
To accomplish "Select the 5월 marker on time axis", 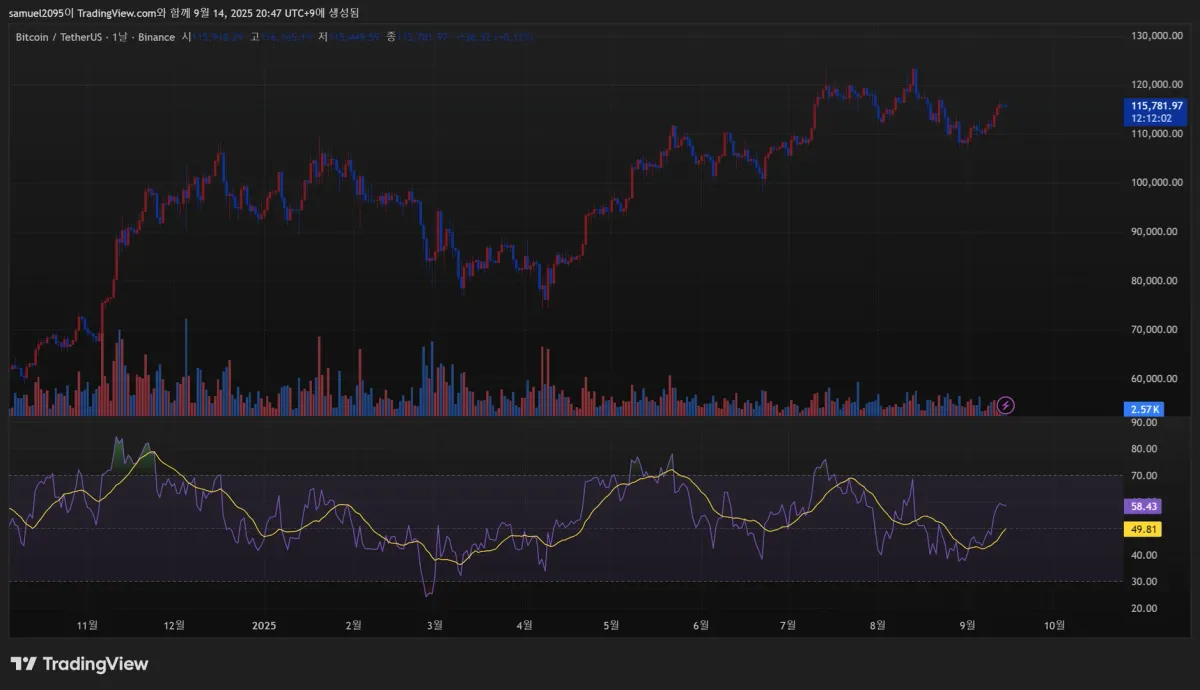I will click(612, 626).
